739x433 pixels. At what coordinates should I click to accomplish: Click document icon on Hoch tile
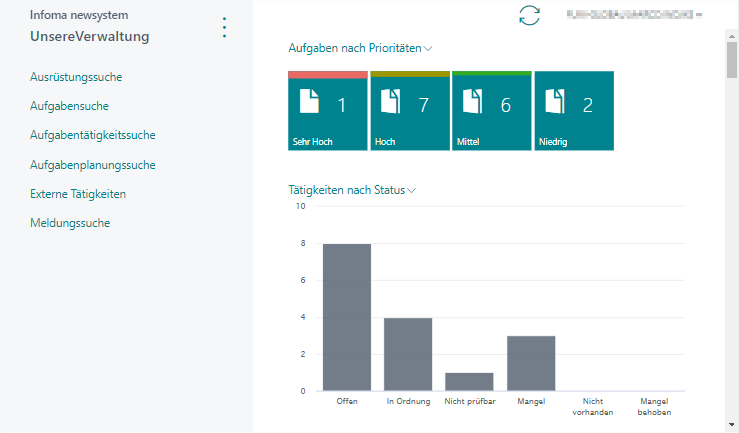(393, 102)
